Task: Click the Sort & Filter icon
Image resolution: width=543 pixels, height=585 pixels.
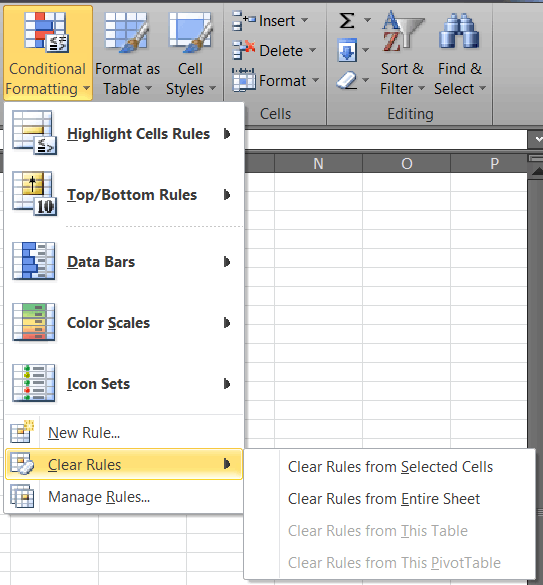Action: 403,31
